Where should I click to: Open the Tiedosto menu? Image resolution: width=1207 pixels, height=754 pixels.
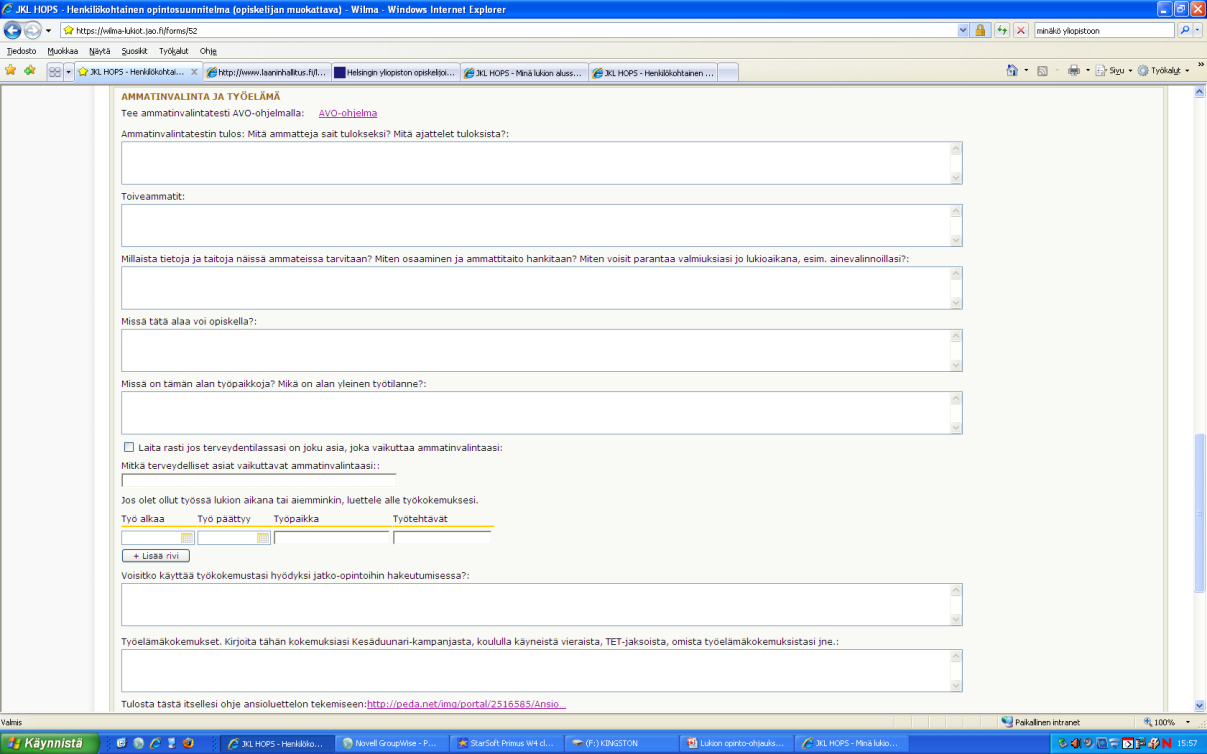[x=21, y=50]
